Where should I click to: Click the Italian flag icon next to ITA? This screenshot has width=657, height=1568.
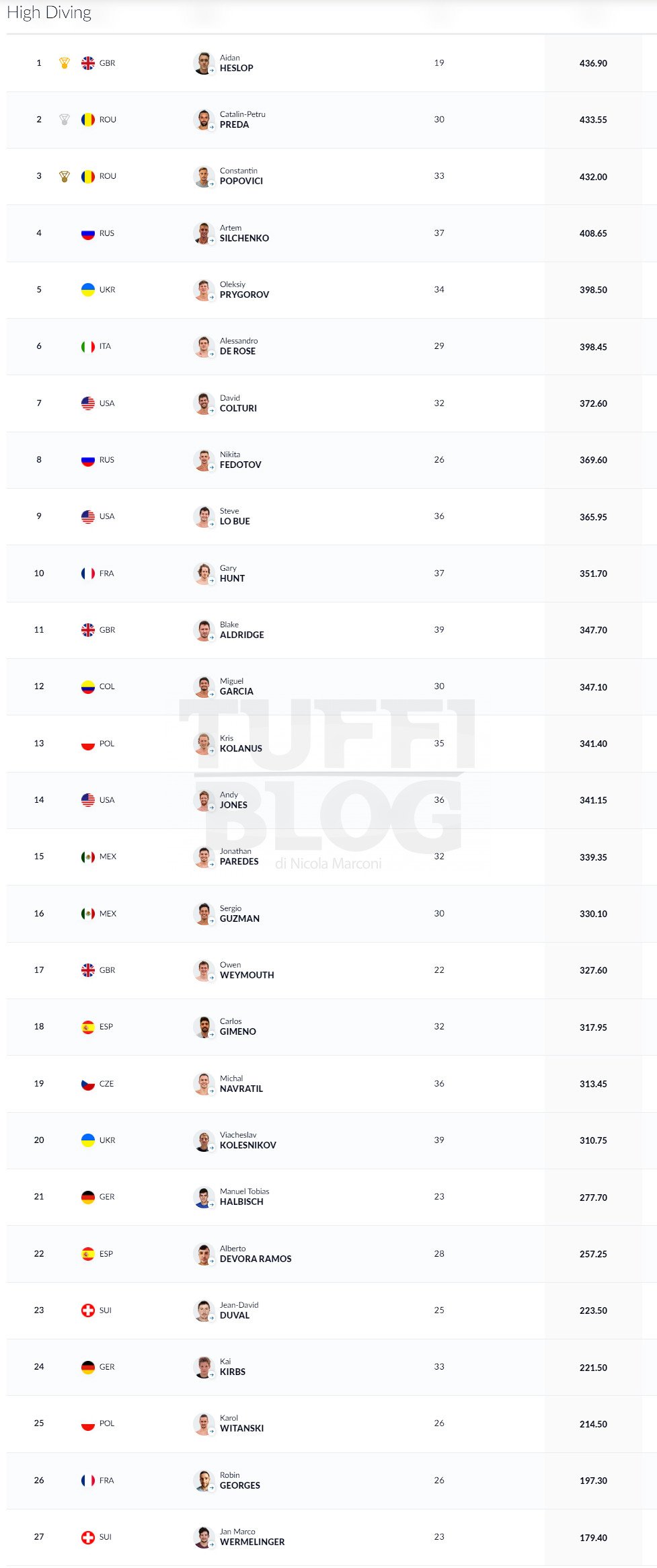(88, 347)
